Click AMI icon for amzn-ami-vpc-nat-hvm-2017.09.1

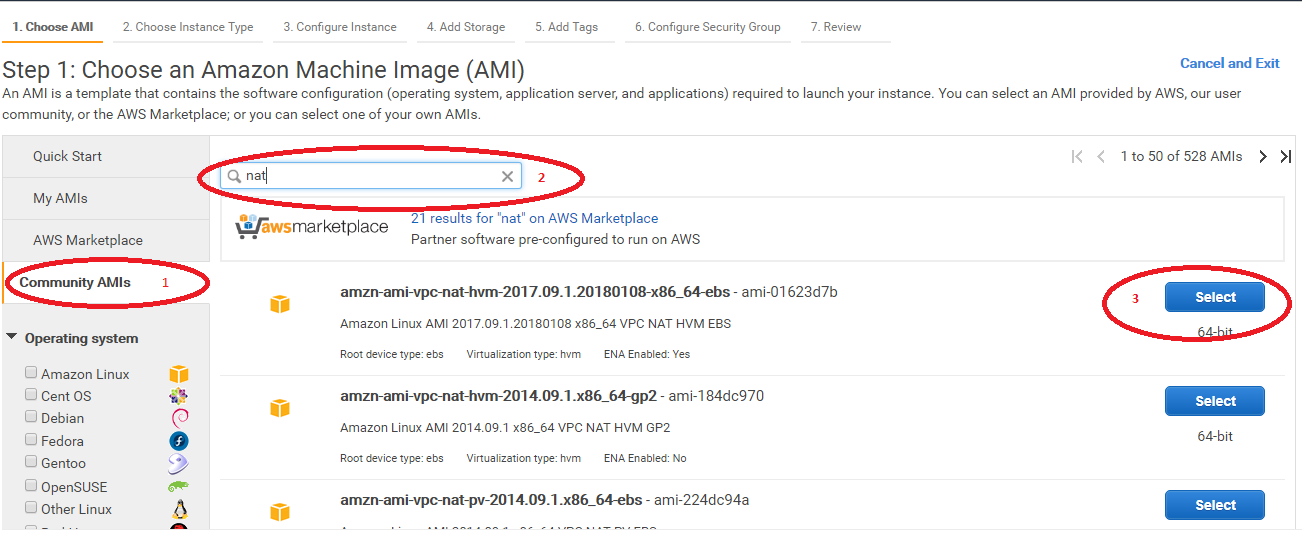280,304
